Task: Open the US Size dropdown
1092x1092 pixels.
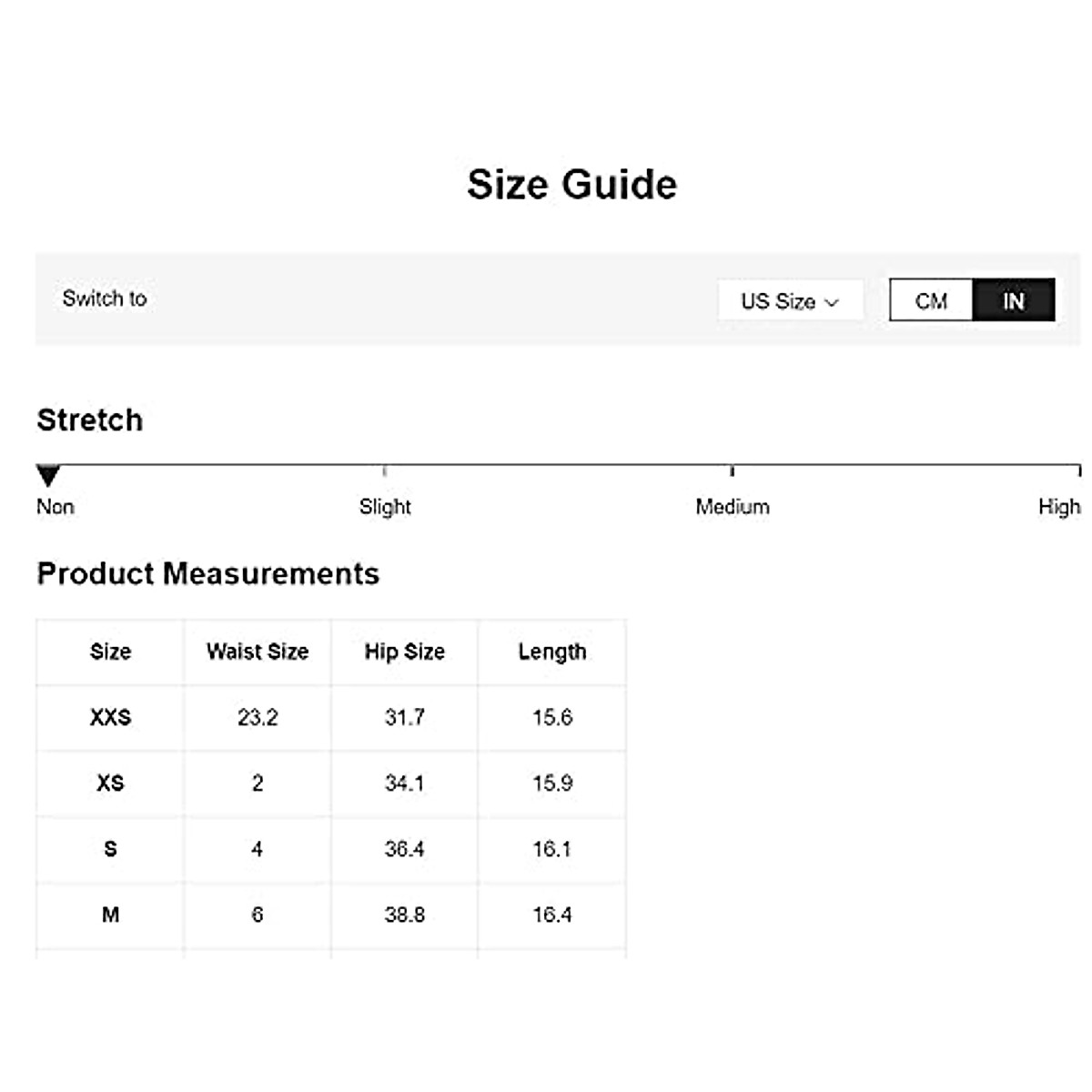Action: click(x=790, y=301)
